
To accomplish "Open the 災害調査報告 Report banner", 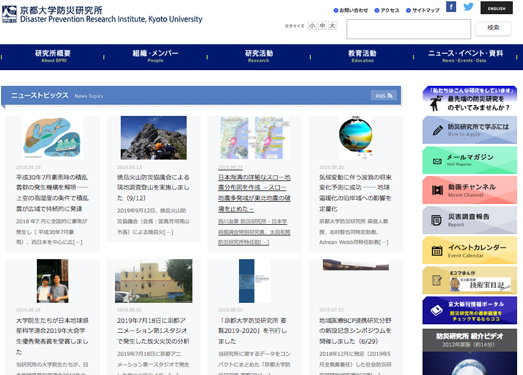I will point(470,220).
